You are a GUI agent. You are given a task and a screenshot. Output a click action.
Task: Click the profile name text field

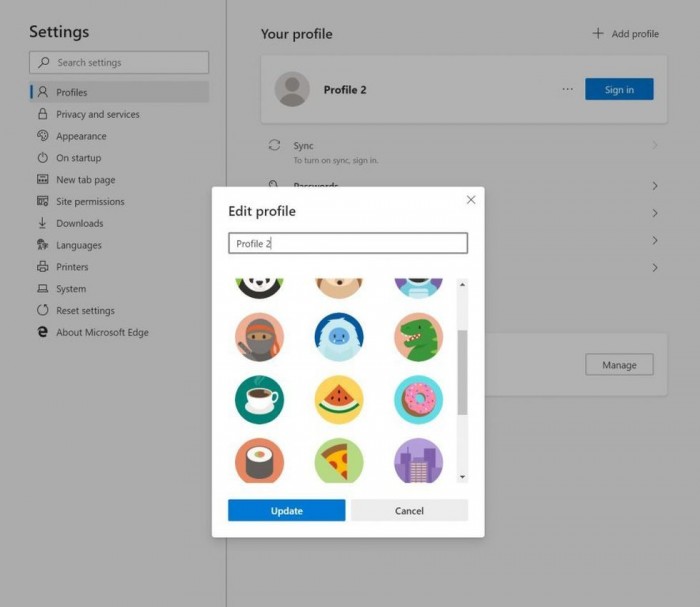[x=348, y=243]
